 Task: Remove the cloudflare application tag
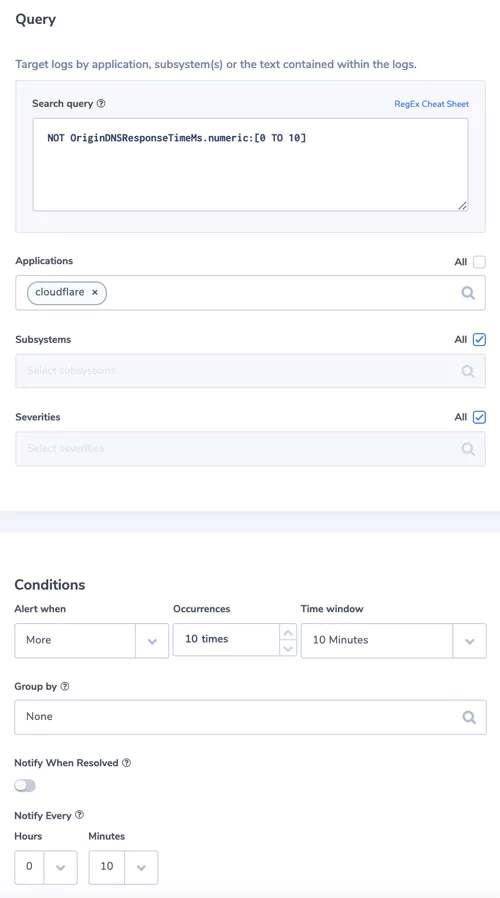pos(95,292)
